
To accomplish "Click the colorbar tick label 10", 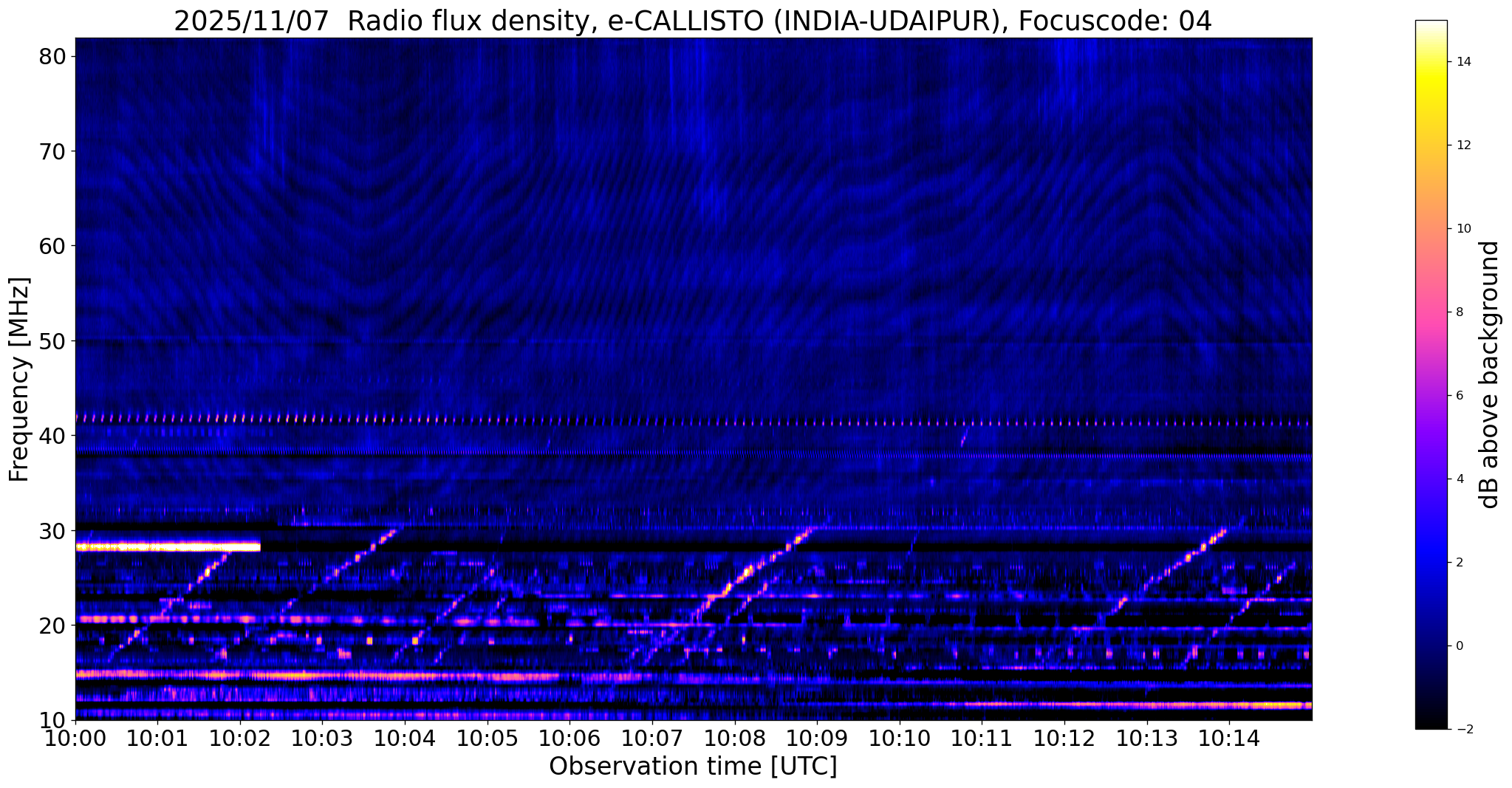I will [1463, 229].
